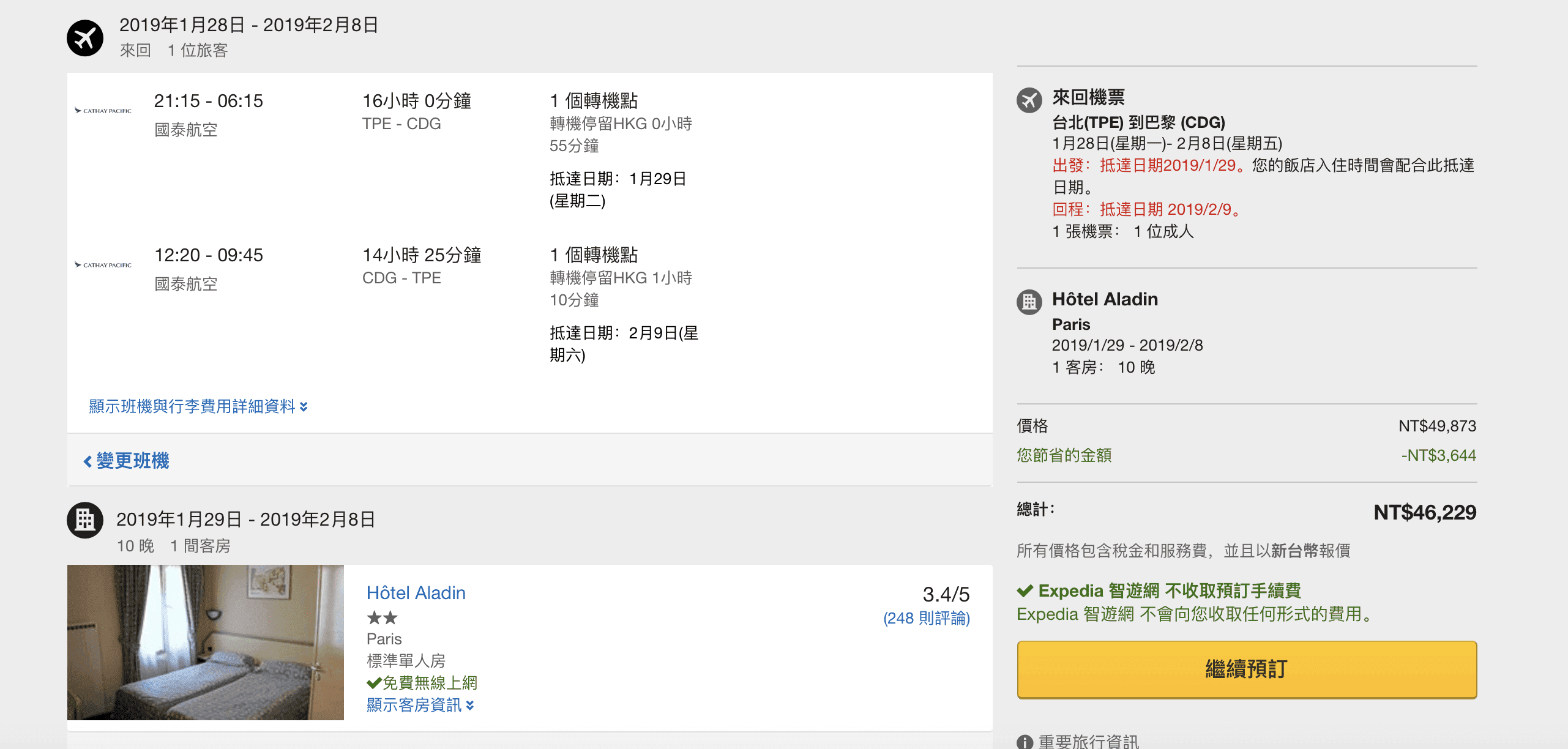Screen dimensions: 1568x749
Task: Click the grey airplane icon next to 來回機票
Action: coord(1029,100)
